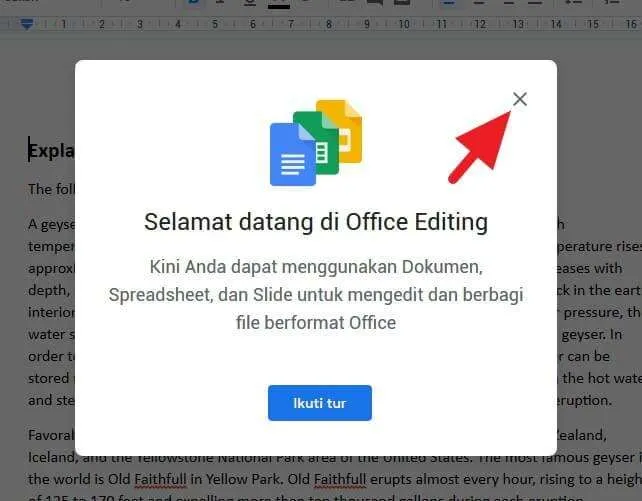Screen dimensions: 642x501
Task: Close the Office Editing welcome dialog
Action: pos(520,99)
